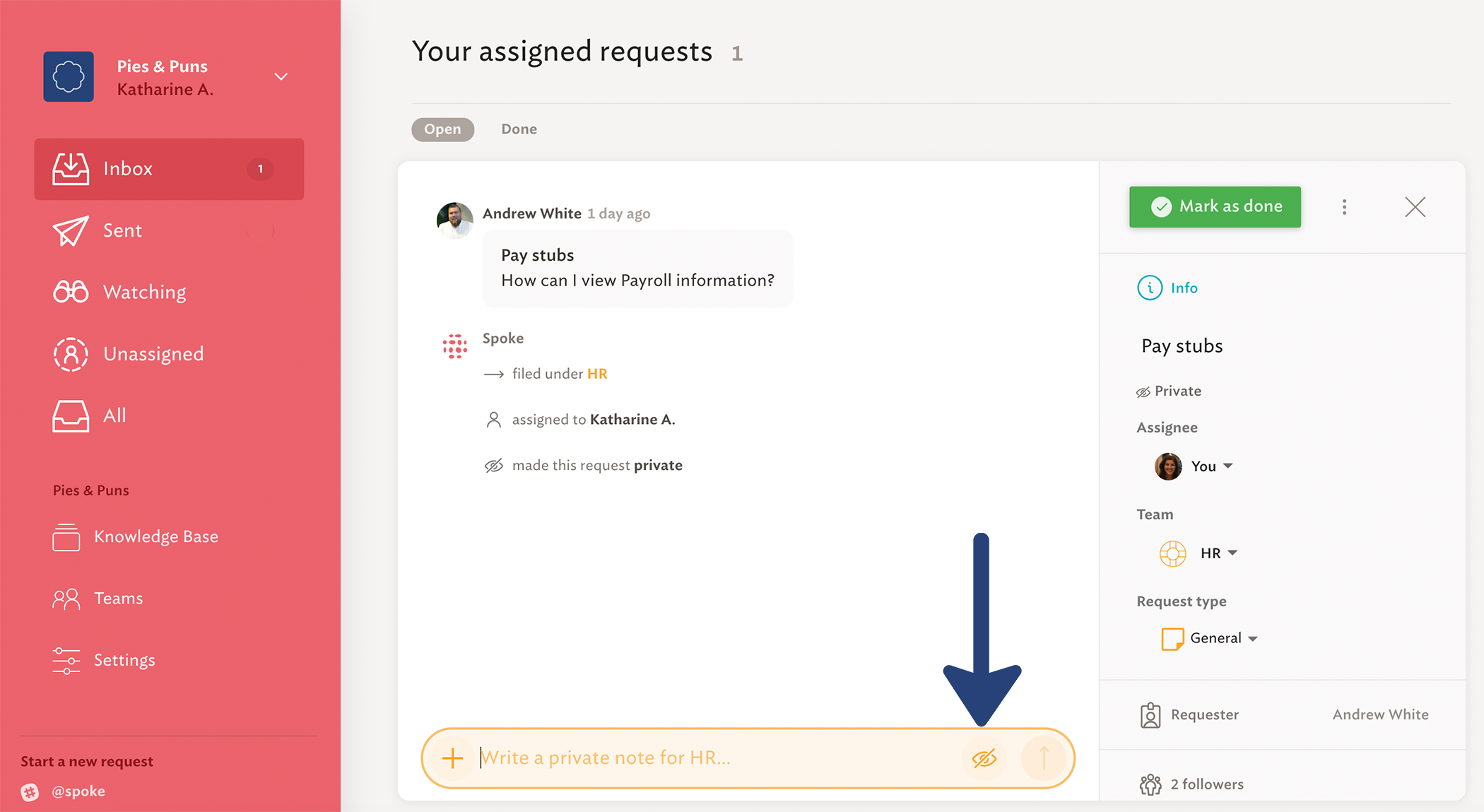Expand the HR team dropdown
Screen dimensions: 1484x812
1199,553
